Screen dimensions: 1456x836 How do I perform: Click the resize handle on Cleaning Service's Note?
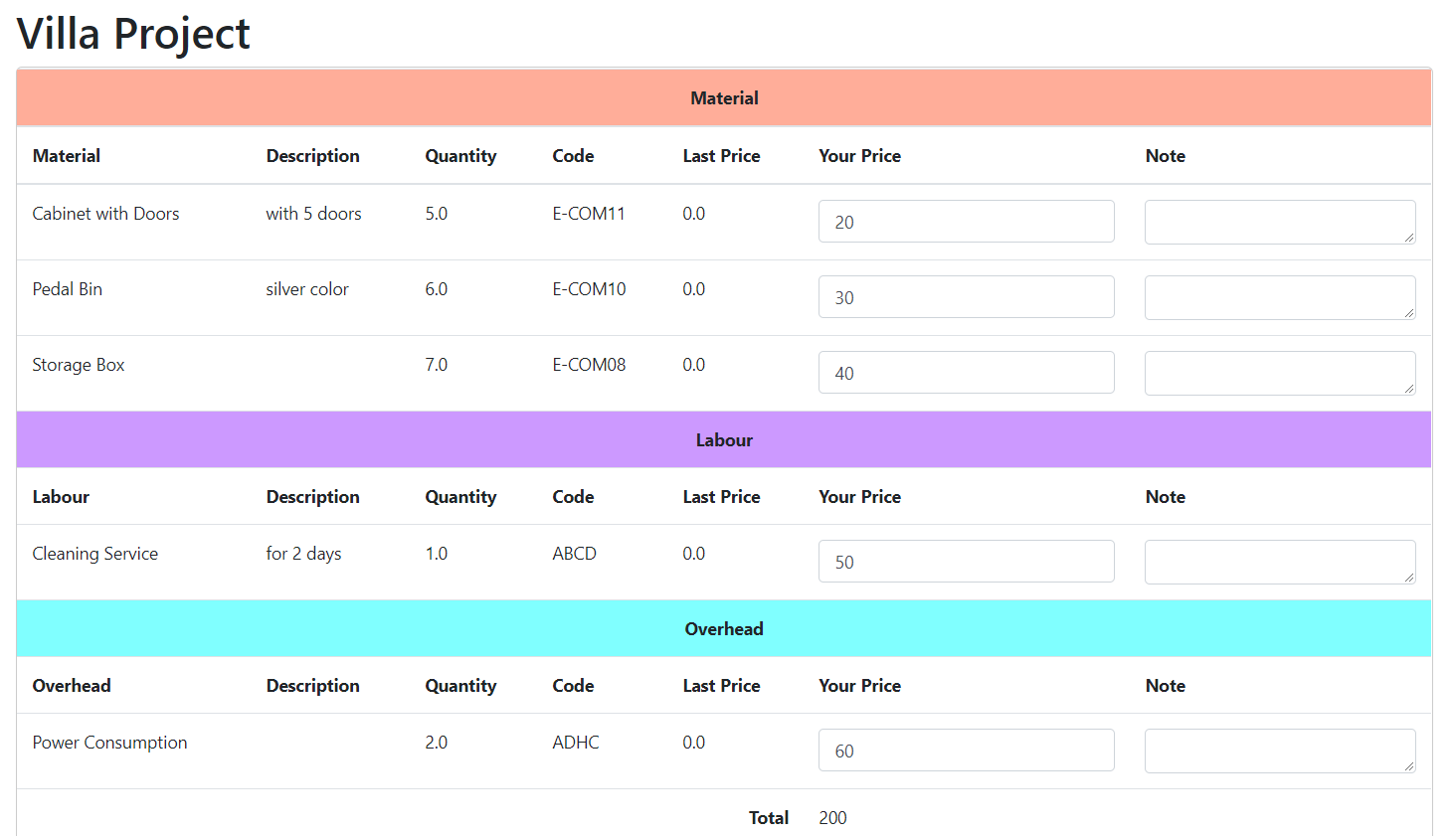tap(1409, 578)
